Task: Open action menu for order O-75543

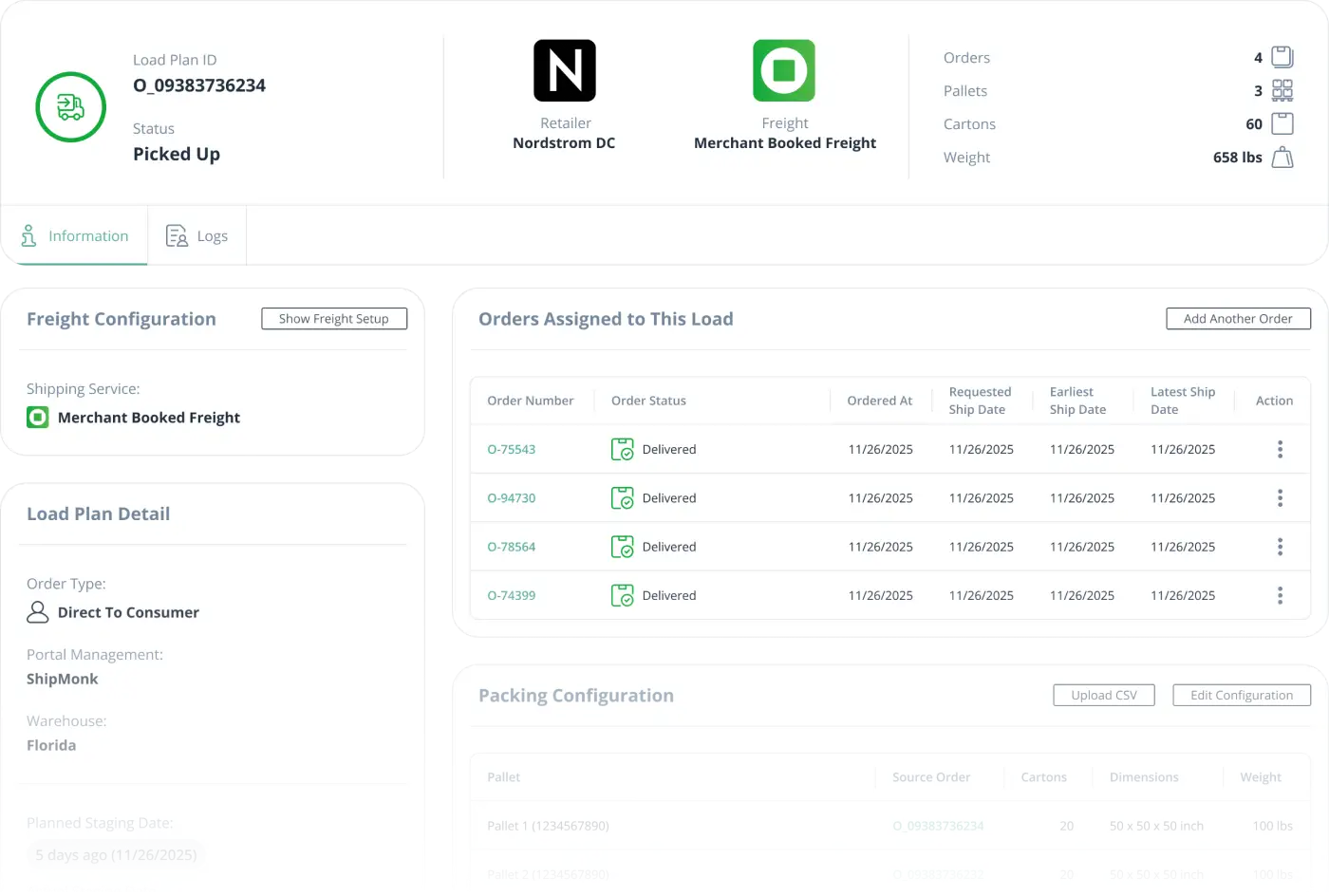Action: pos(1280,449)
